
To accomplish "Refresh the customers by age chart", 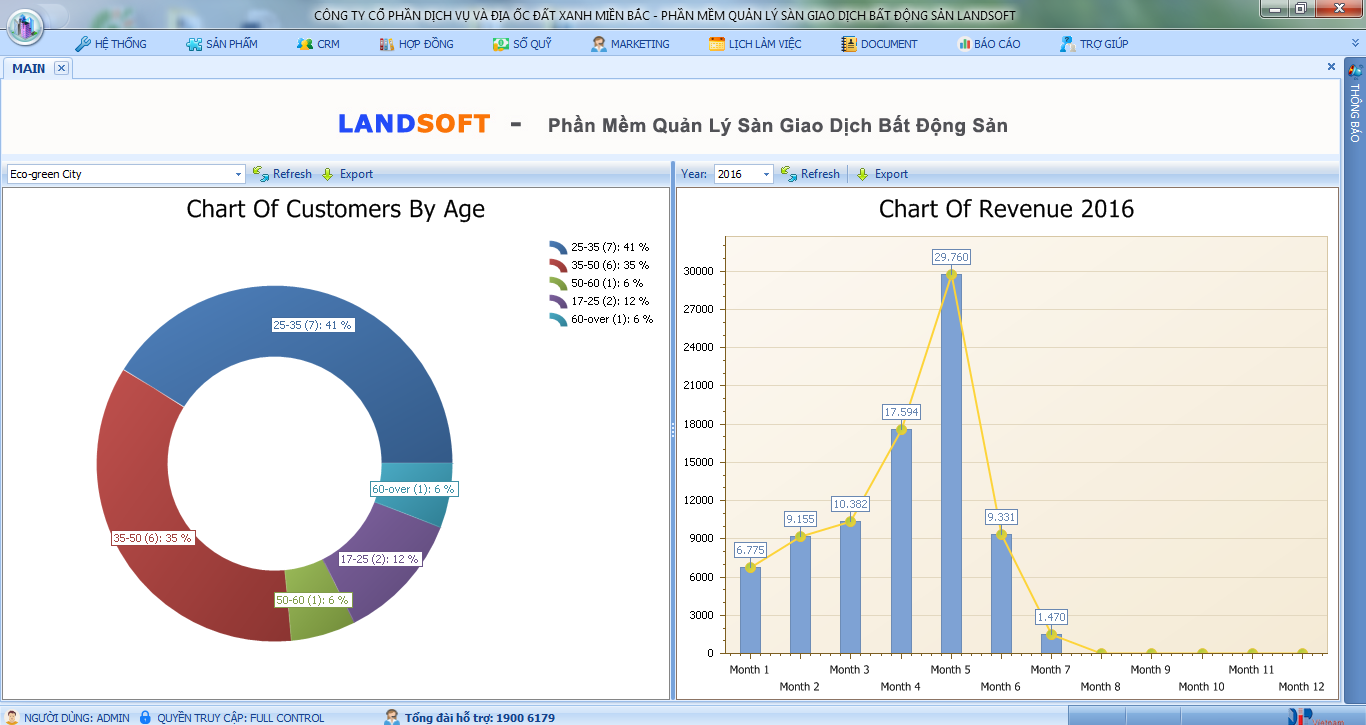I will pos(282,174).
